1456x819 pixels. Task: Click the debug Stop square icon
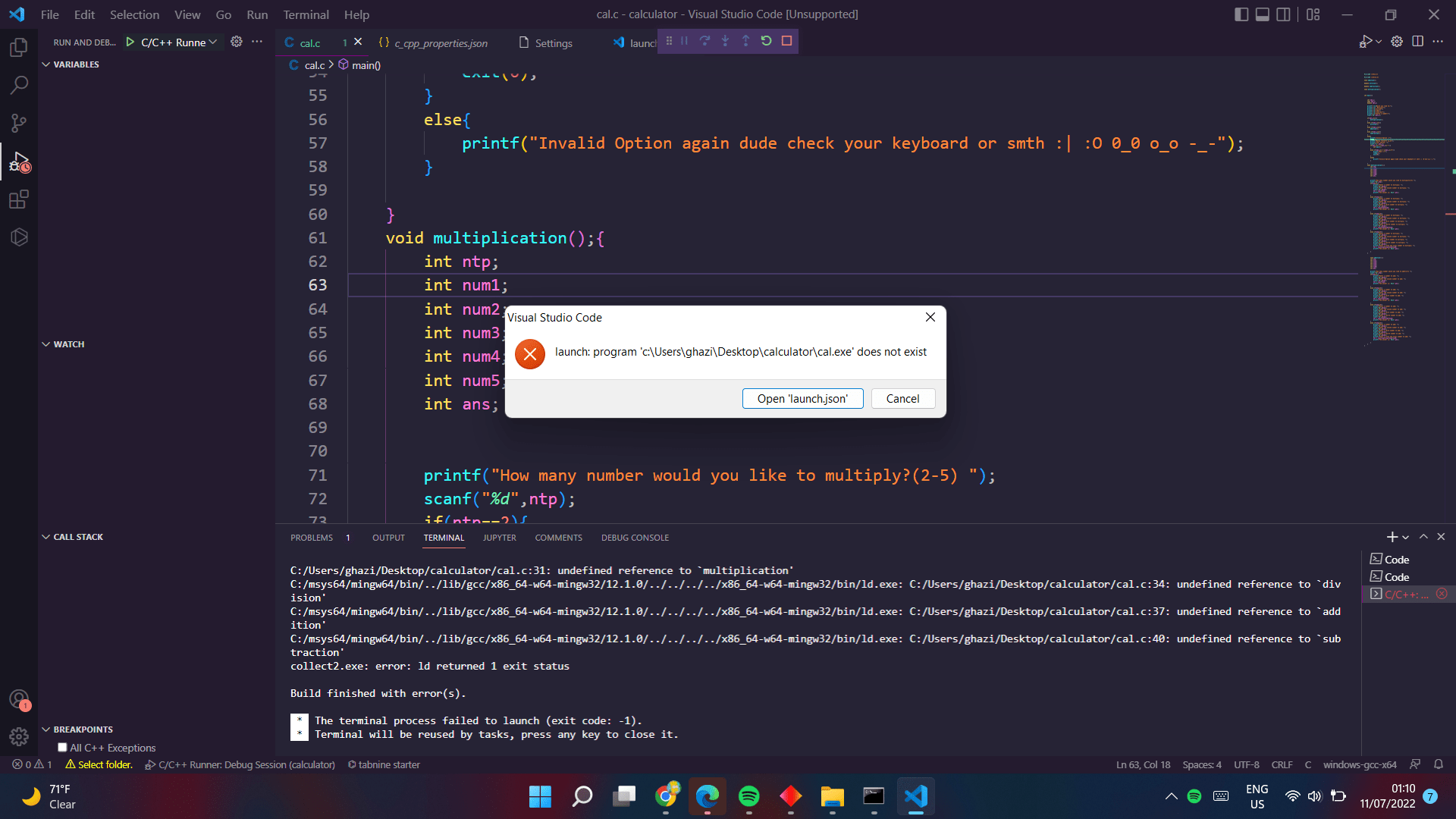786,41
